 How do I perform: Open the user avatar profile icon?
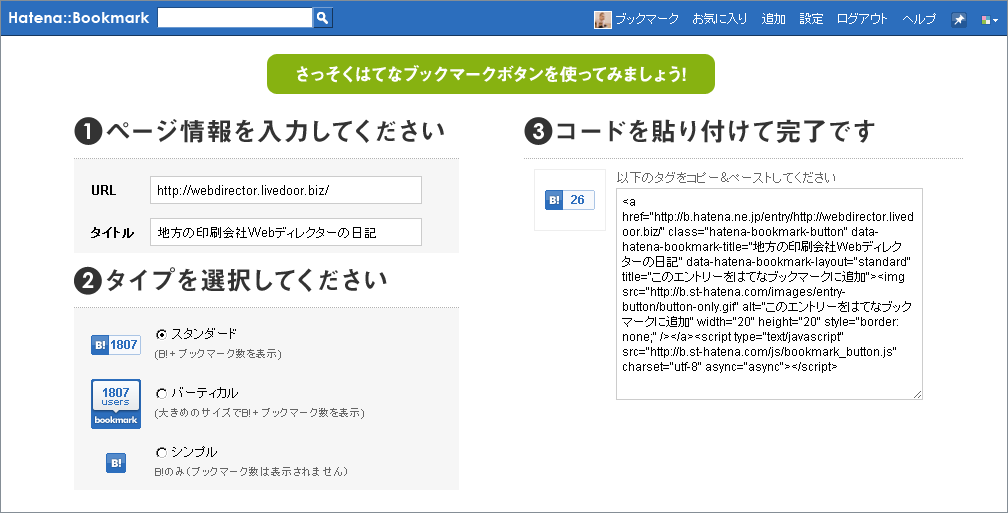pos(602,19)
